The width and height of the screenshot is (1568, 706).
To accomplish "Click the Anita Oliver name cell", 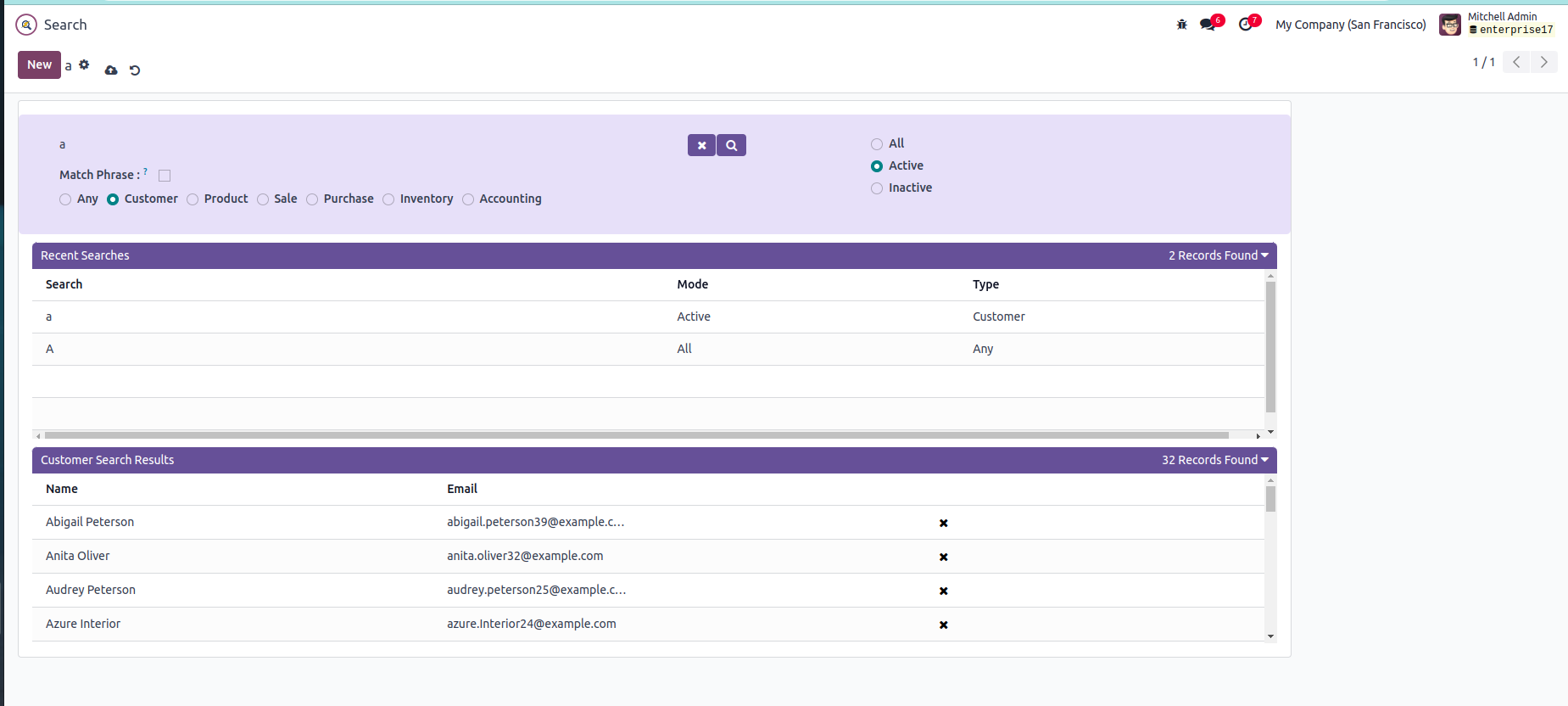I will (78, 556).
